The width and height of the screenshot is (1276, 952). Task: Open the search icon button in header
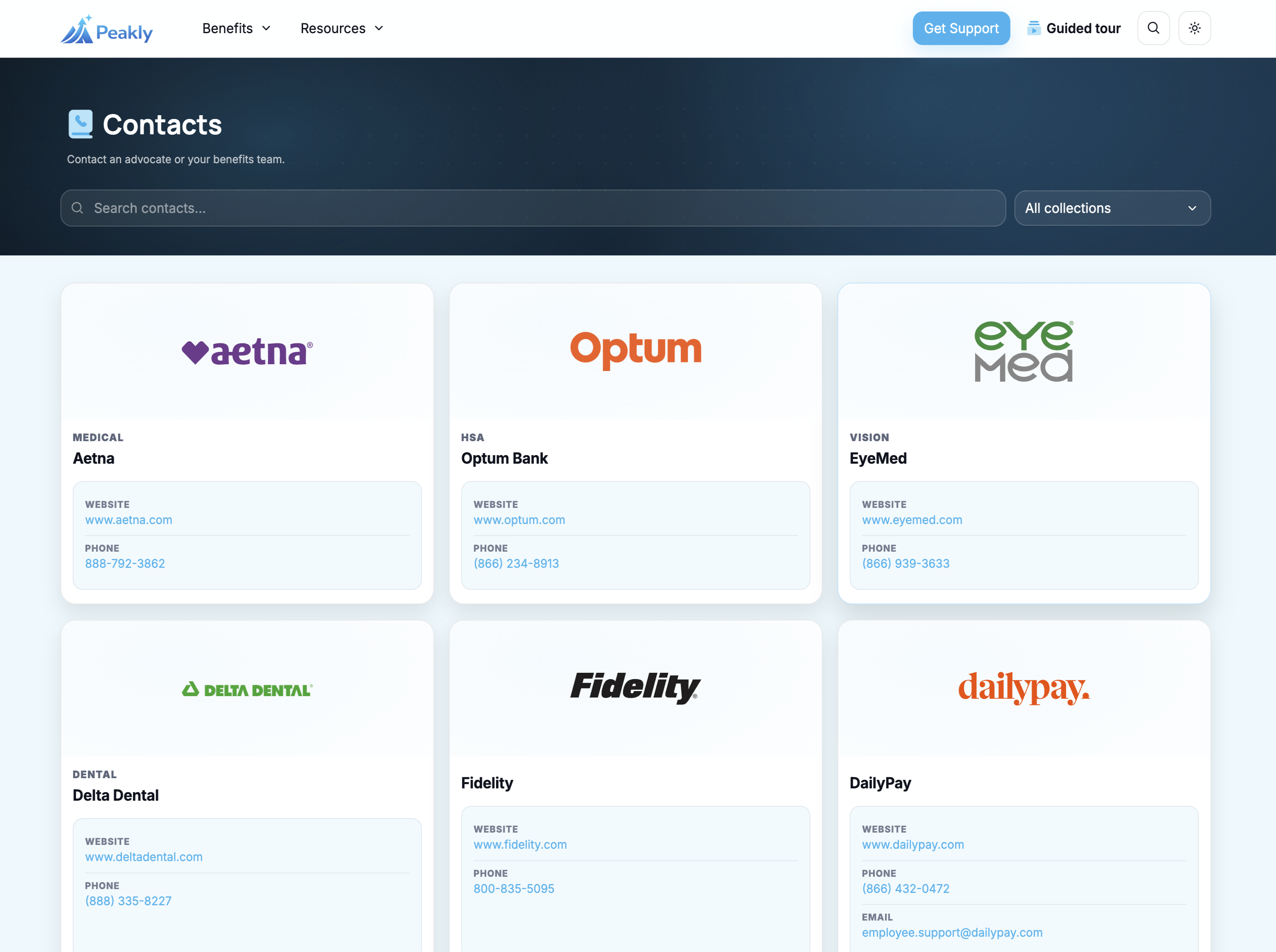tap(1153, 28)
